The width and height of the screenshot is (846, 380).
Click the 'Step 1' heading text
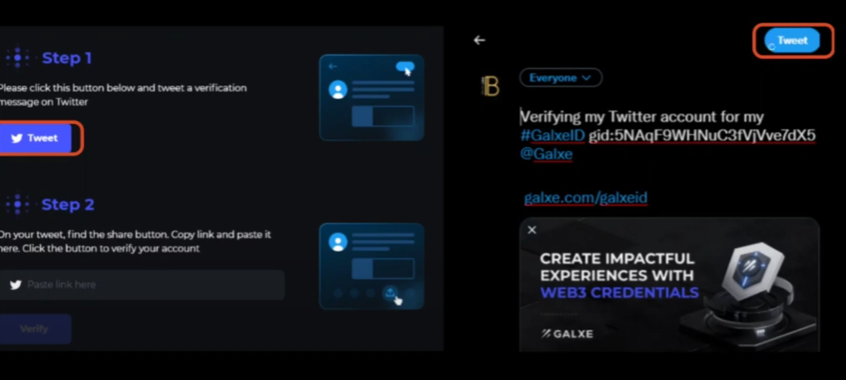pos(67,58)
